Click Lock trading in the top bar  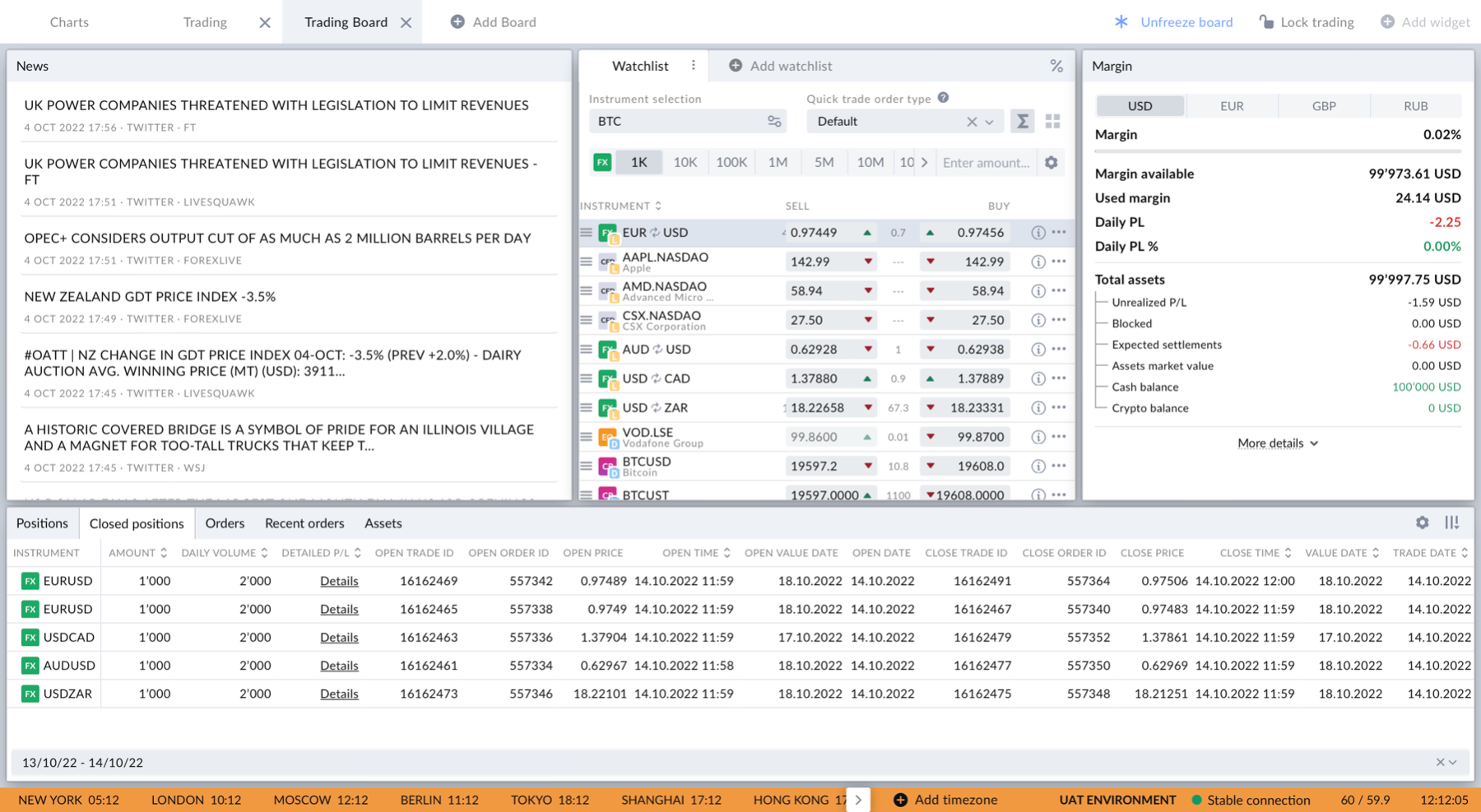(x=1307, y=22)
